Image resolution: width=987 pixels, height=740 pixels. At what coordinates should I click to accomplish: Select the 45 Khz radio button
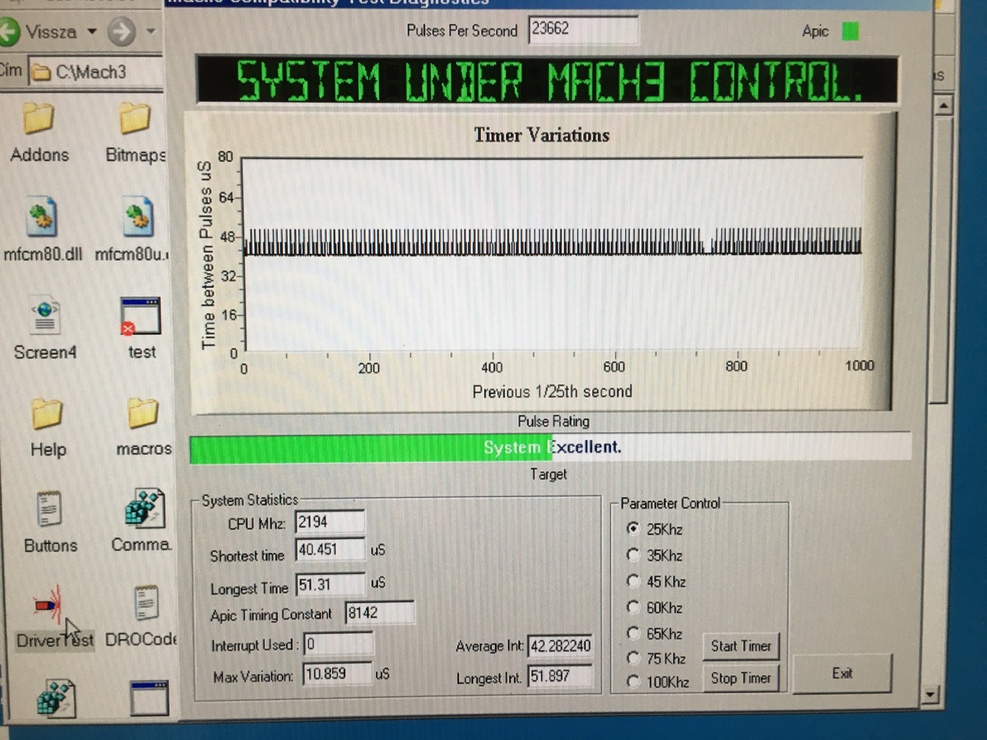pyautogui.click(x=632, y=581)
